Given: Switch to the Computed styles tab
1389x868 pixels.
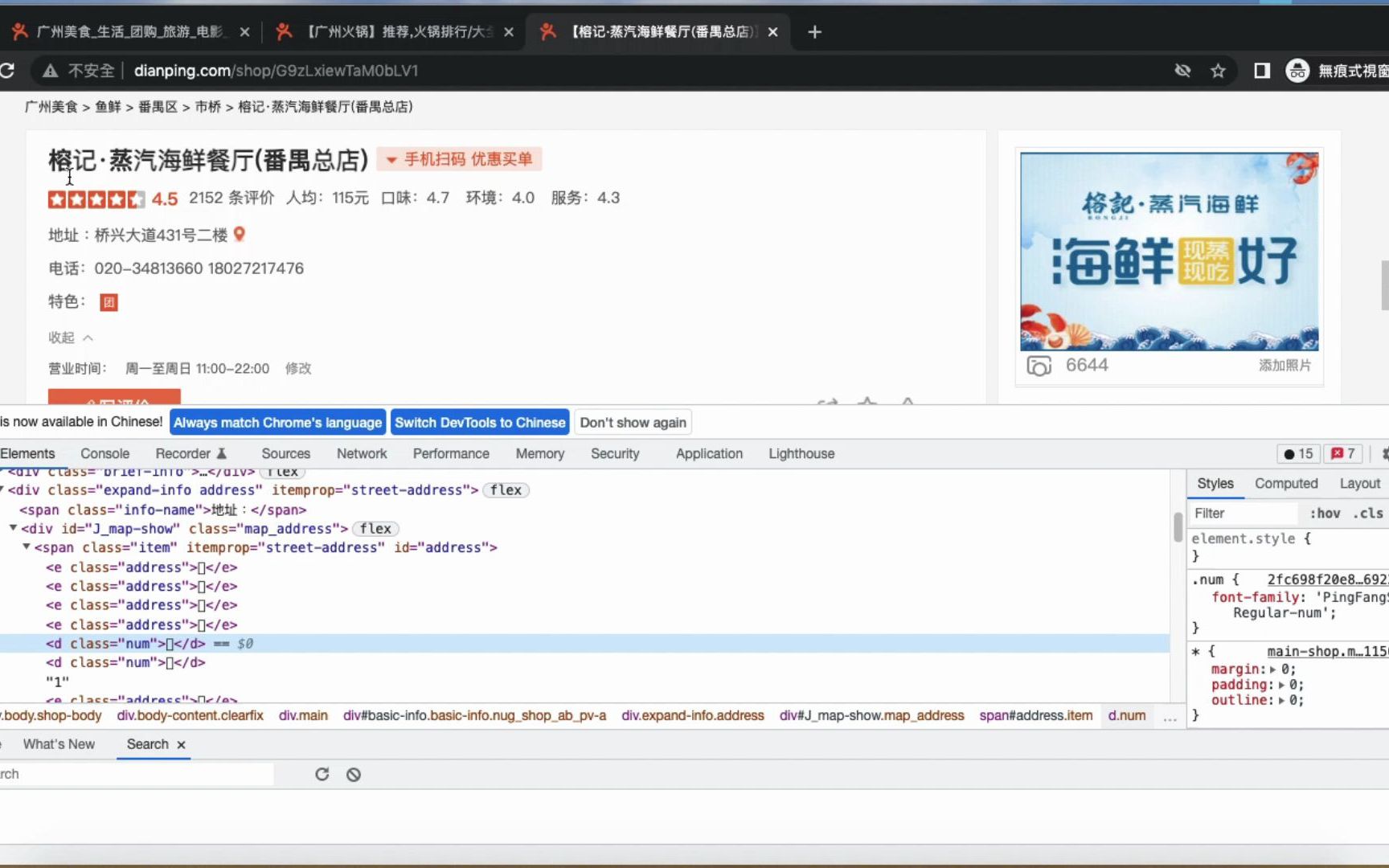Looking at the screenshot, I should [1286, 484].
